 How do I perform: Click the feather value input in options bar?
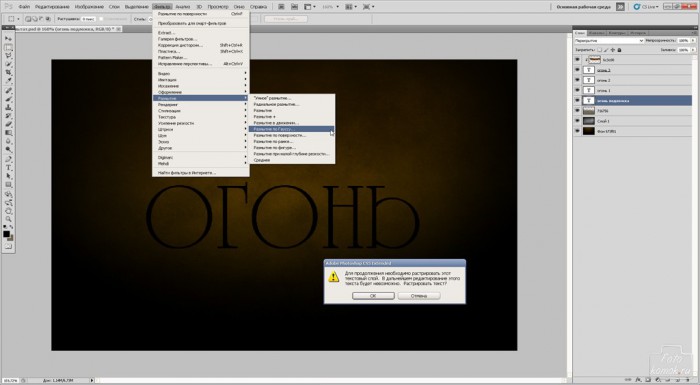(x=88, y=19)
